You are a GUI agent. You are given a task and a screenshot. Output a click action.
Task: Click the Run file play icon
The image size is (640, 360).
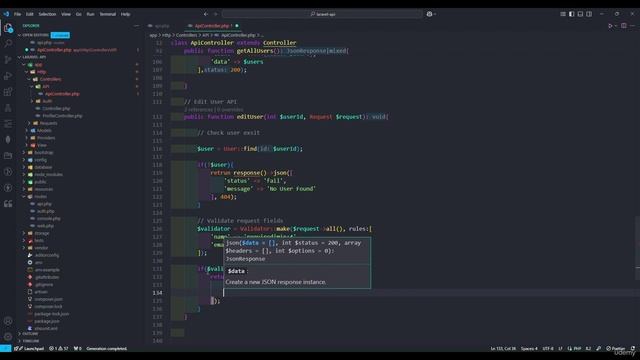tap(611, 26)
